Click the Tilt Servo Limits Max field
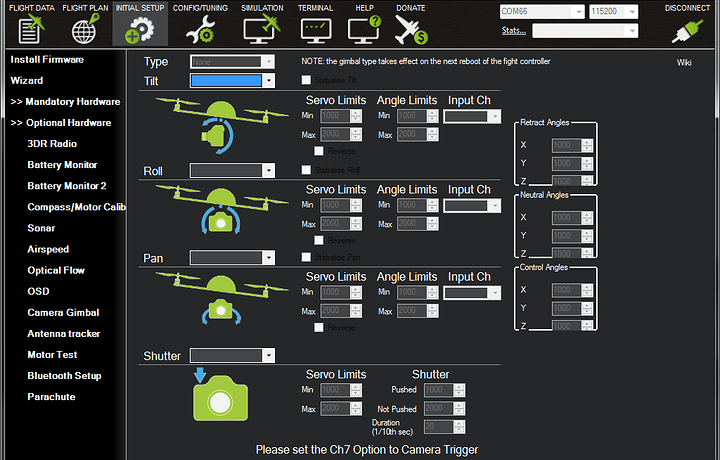720x460 pixels. coord(341,134)
